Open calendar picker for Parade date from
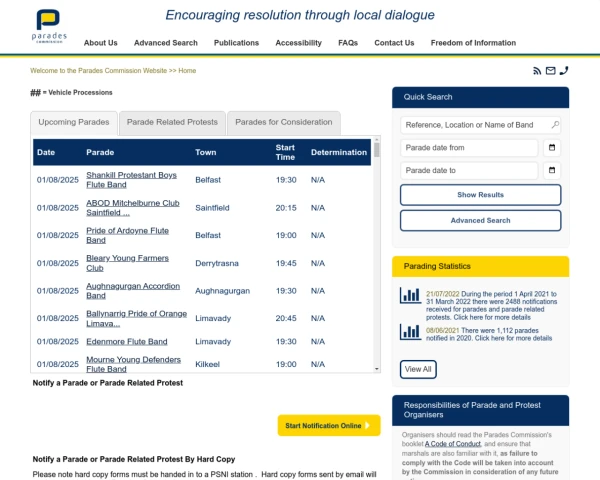This screenshot has width=600, height=480. click(552, 148)
